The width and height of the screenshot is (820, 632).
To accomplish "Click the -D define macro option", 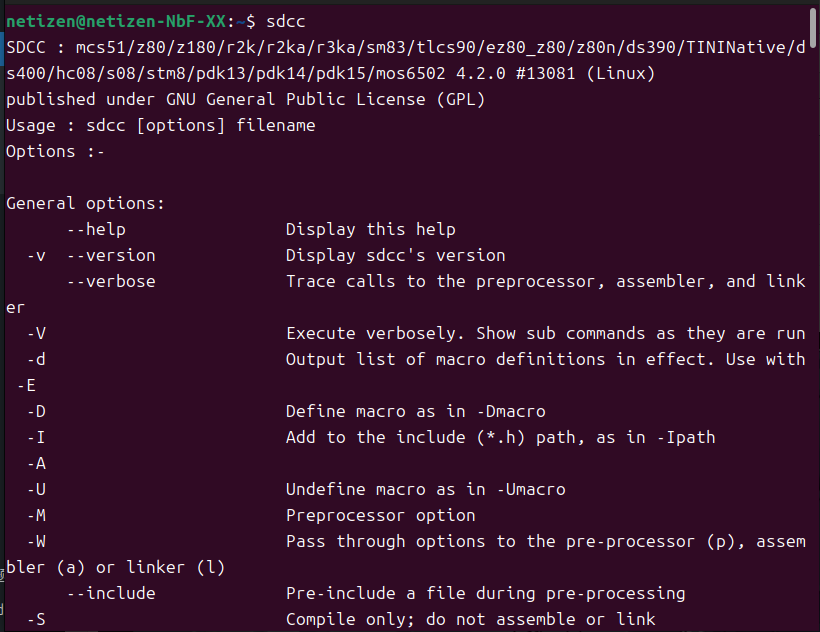I will [x=37, y=411].
